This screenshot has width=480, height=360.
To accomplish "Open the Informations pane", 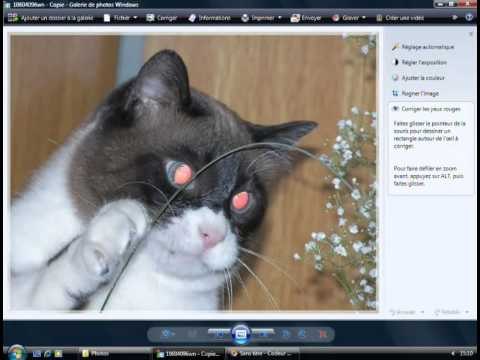I will [x=210, y=18].
